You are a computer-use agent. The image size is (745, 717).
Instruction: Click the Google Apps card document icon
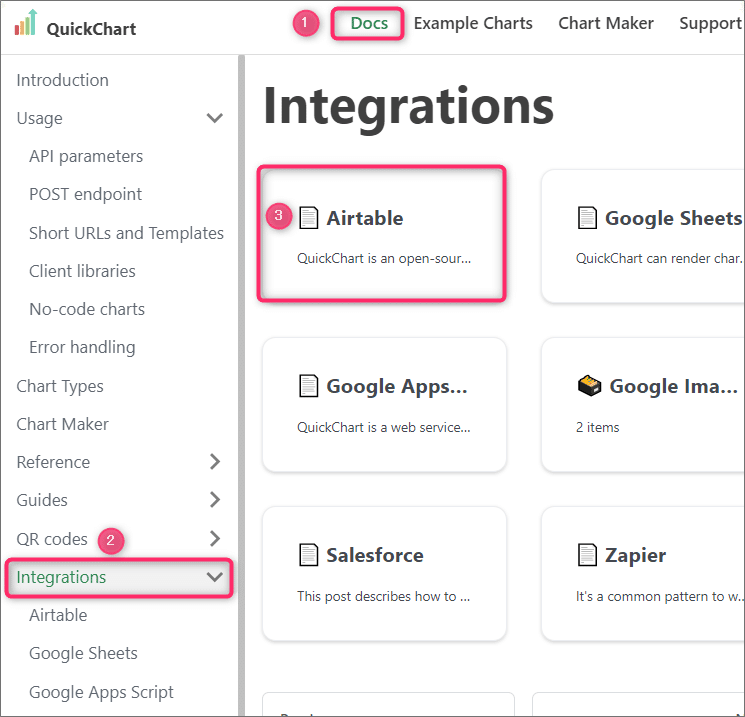(308, 386)
